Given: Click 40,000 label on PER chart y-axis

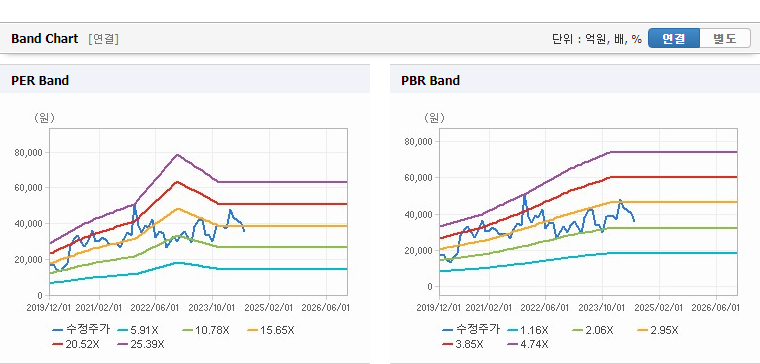Looking at the screenshot, I should tap(29, 223).
